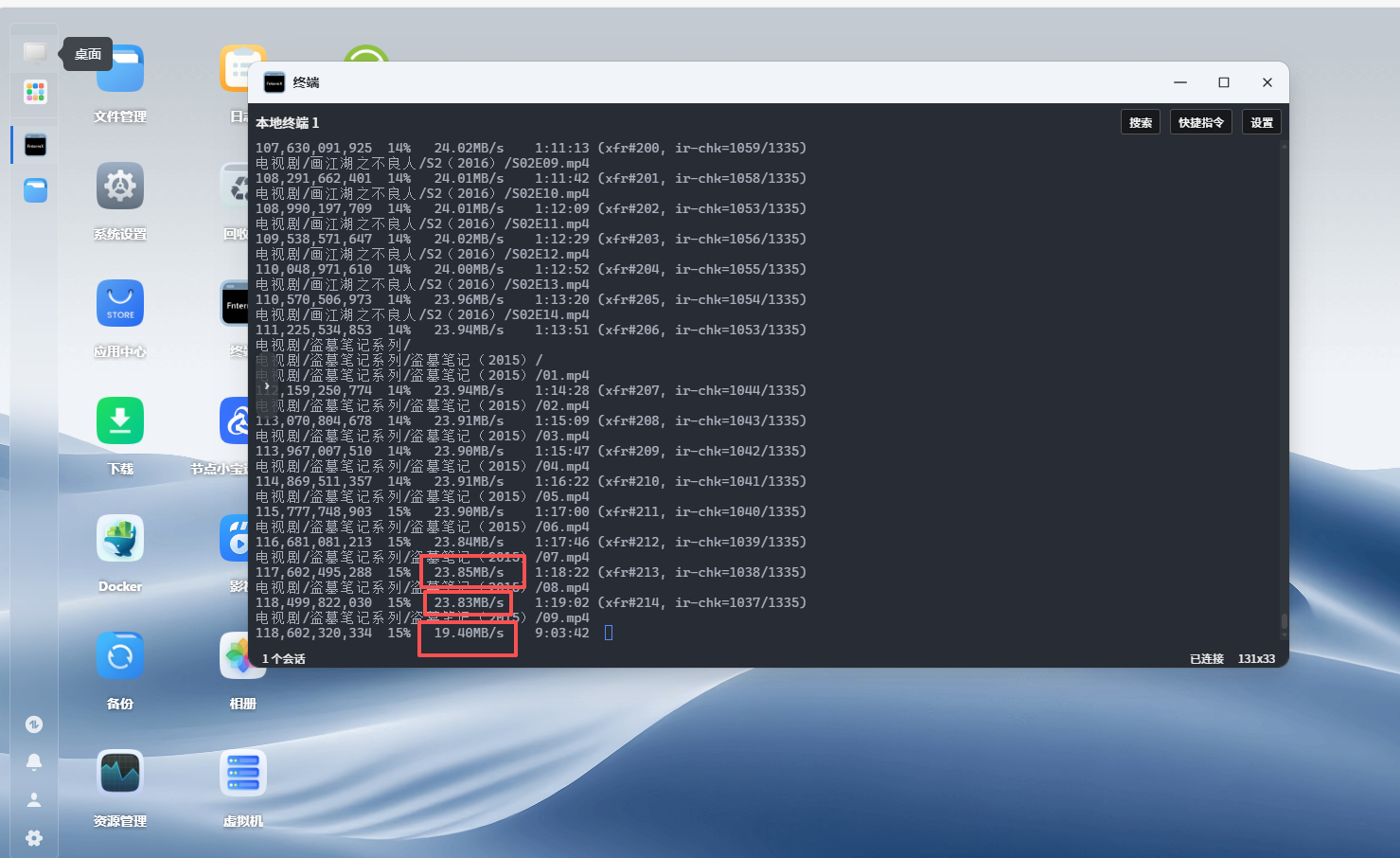Image resolution: width=1400 pixels, height=858 pixels.
Task: Click the user account icon in sidebar
Action: coord(34,799)
